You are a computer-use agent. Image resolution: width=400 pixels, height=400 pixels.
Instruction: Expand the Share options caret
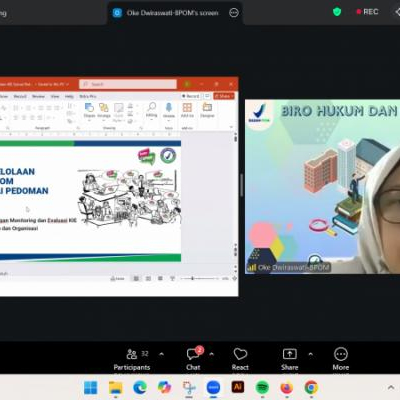coord(311,354)
